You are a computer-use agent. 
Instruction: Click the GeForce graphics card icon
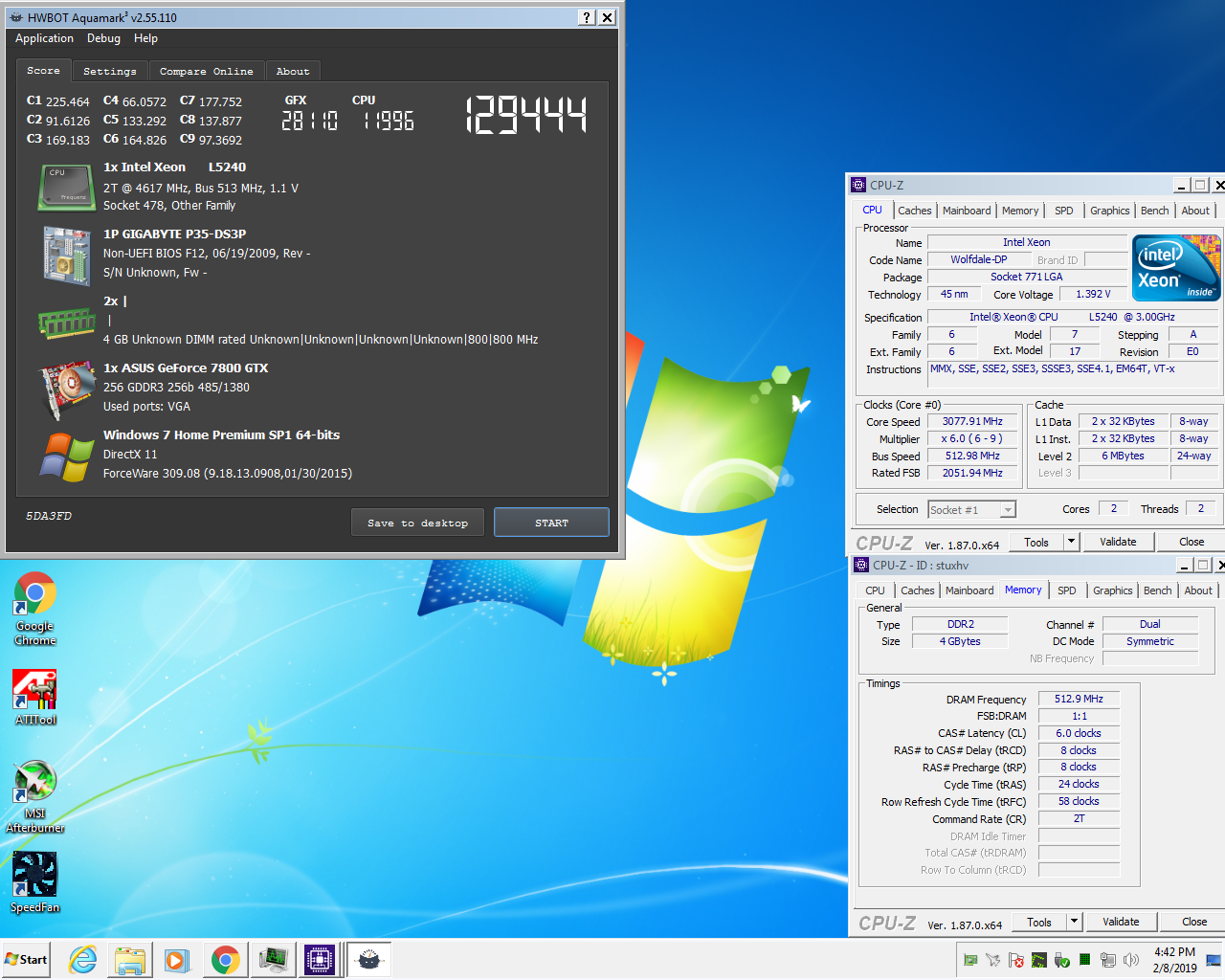[66, 390]
